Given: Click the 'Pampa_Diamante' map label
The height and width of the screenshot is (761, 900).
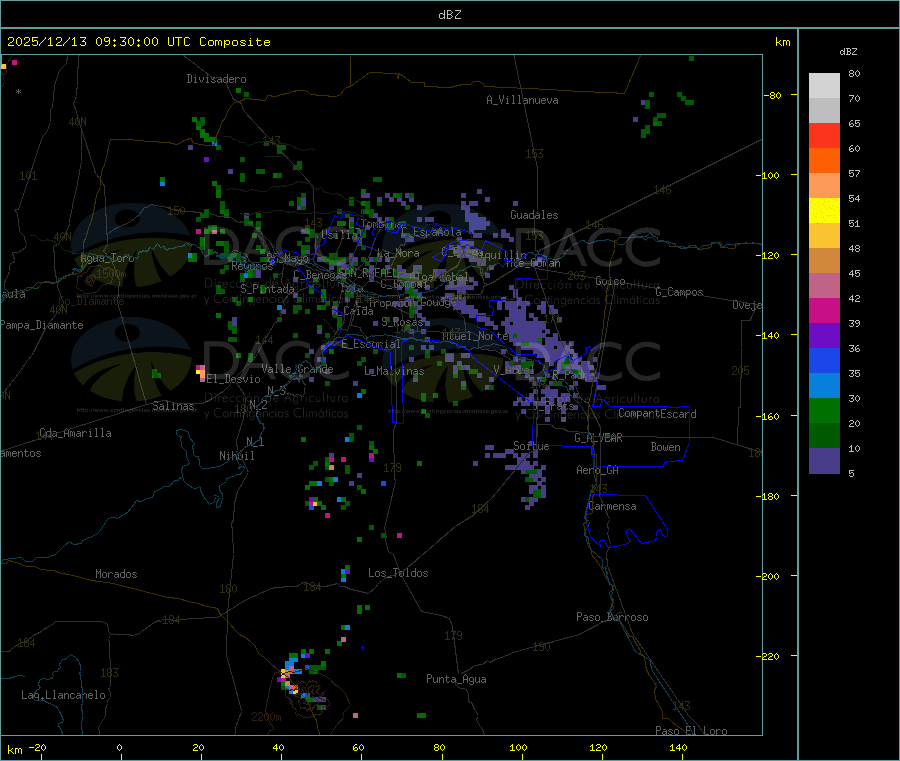Looking at the screenshot, I should tap(42, 325).
